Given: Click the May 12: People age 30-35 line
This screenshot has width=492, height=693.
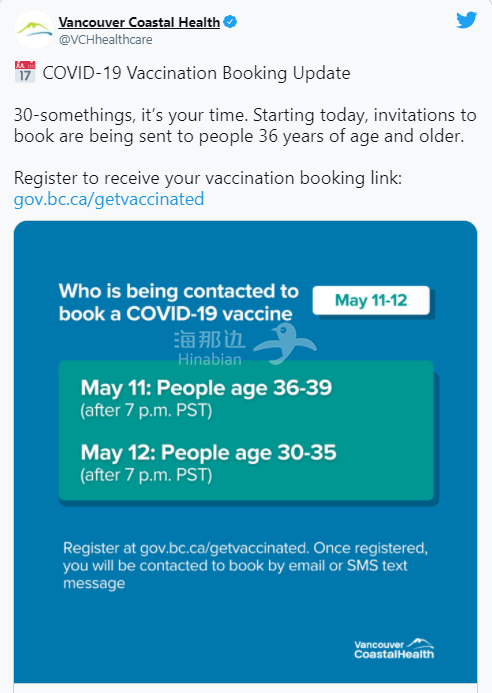Looking at the screenshot, I should [208, 453].
